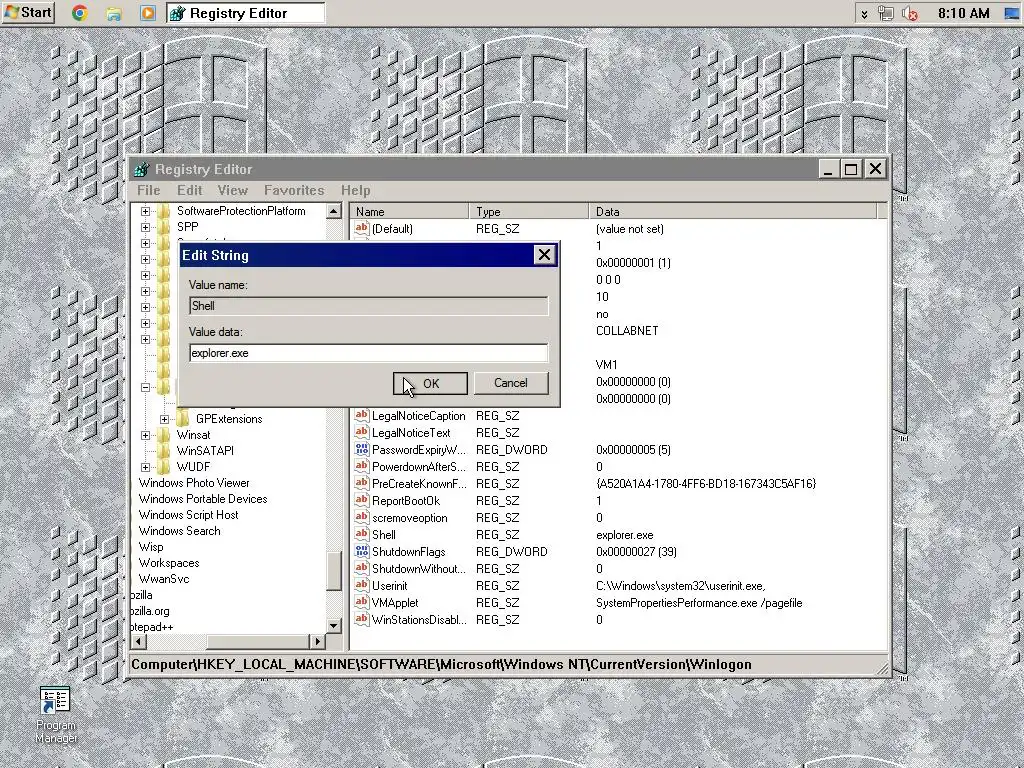Expand the SPP key

(x=146, y=227)
